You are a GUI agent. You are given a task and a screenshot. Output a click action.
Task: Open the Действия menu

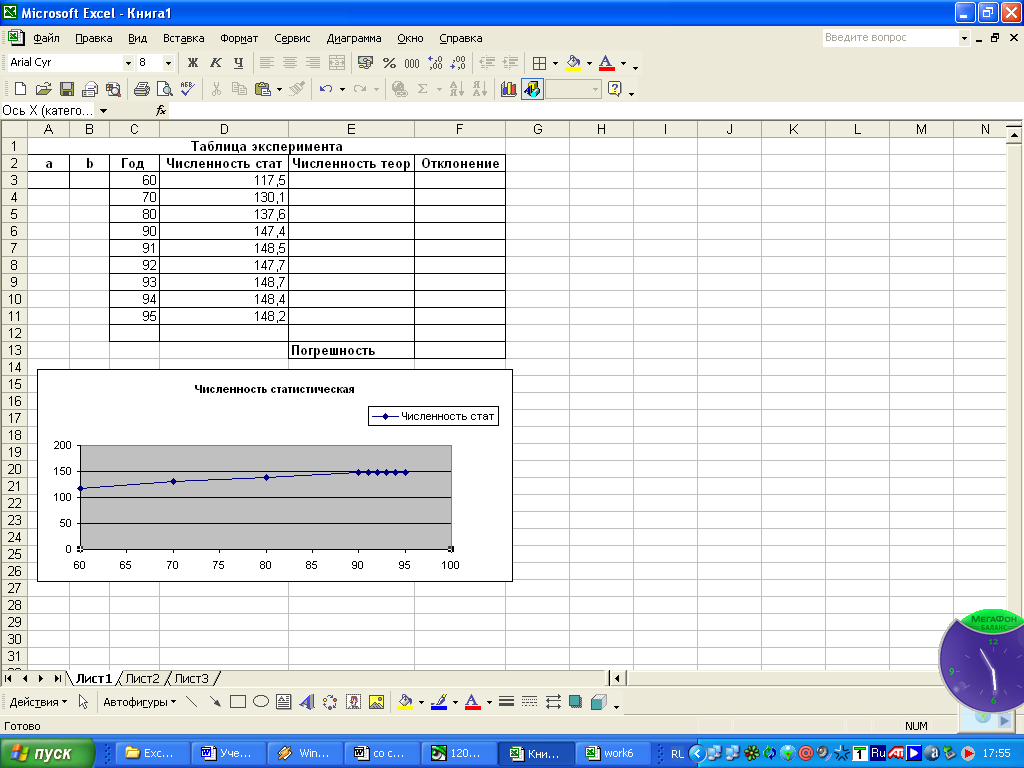click(38, 702)
